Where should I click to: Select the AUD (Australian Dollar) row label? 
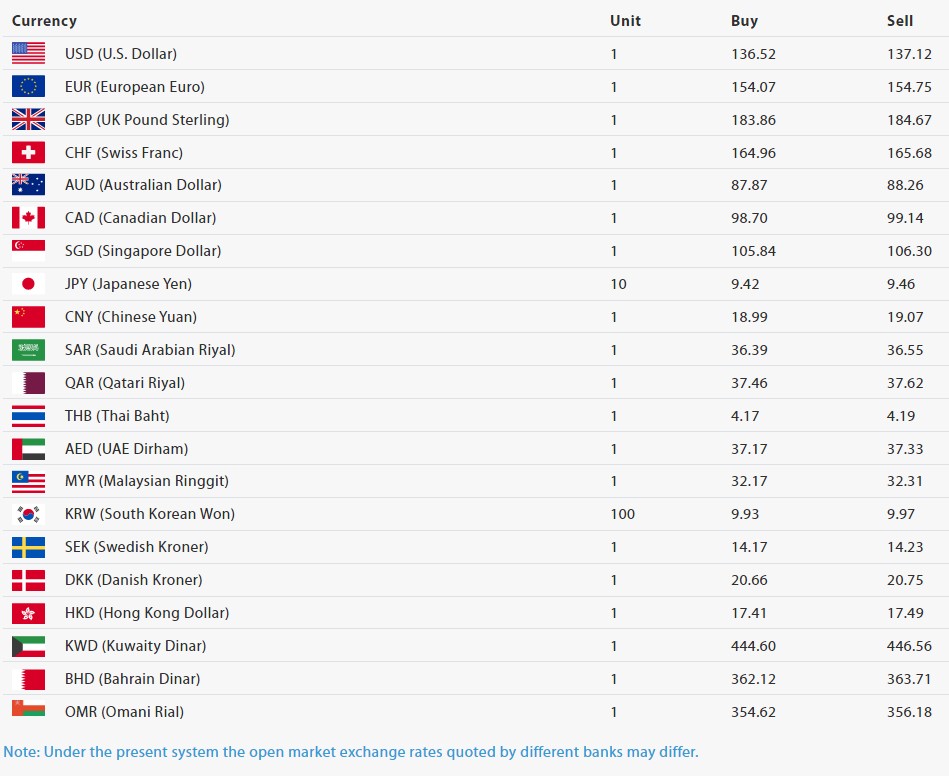pyautogui.click(x=143, y=185)
